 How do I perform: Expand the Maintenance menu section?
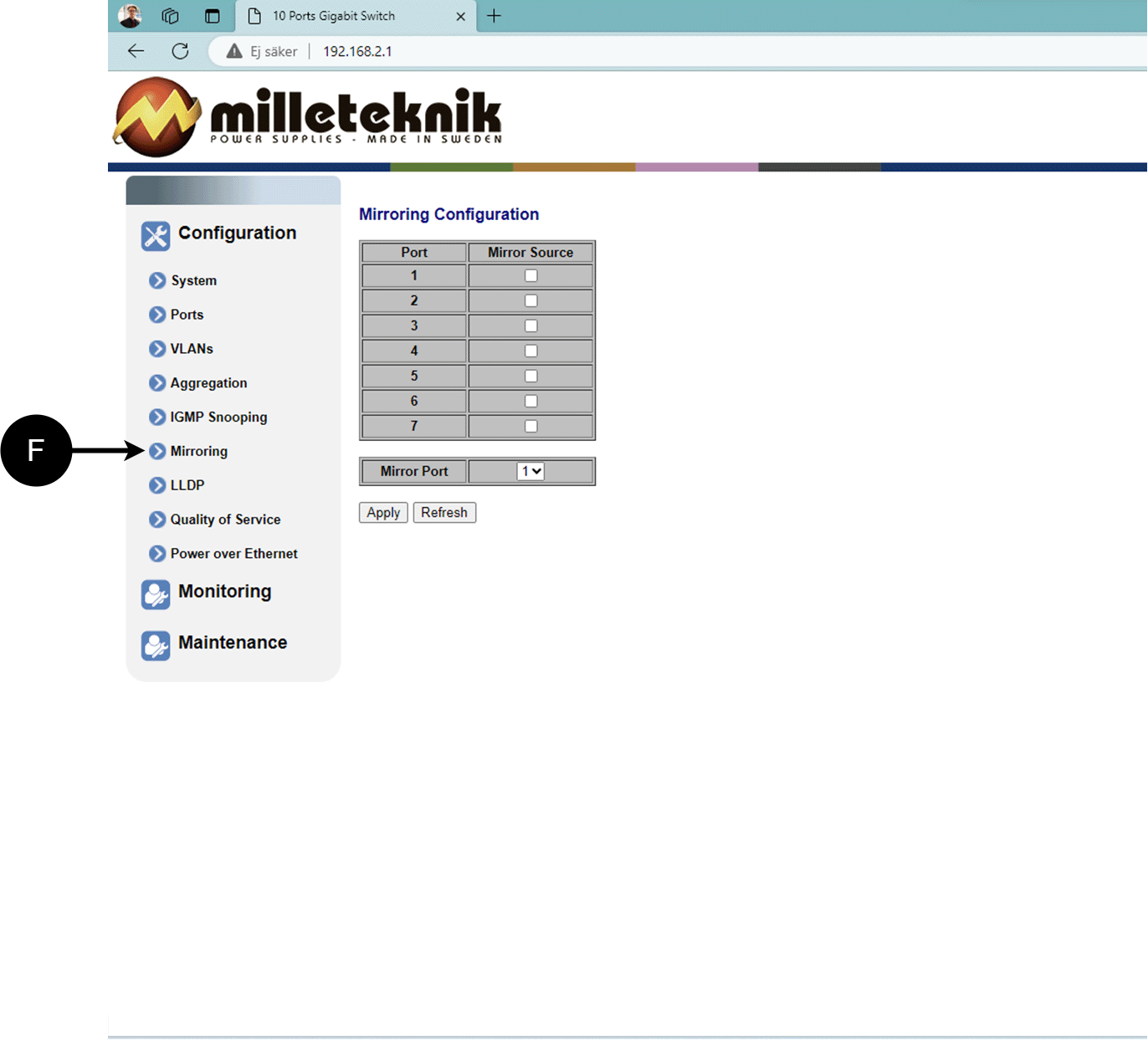[x=232, y=643]
